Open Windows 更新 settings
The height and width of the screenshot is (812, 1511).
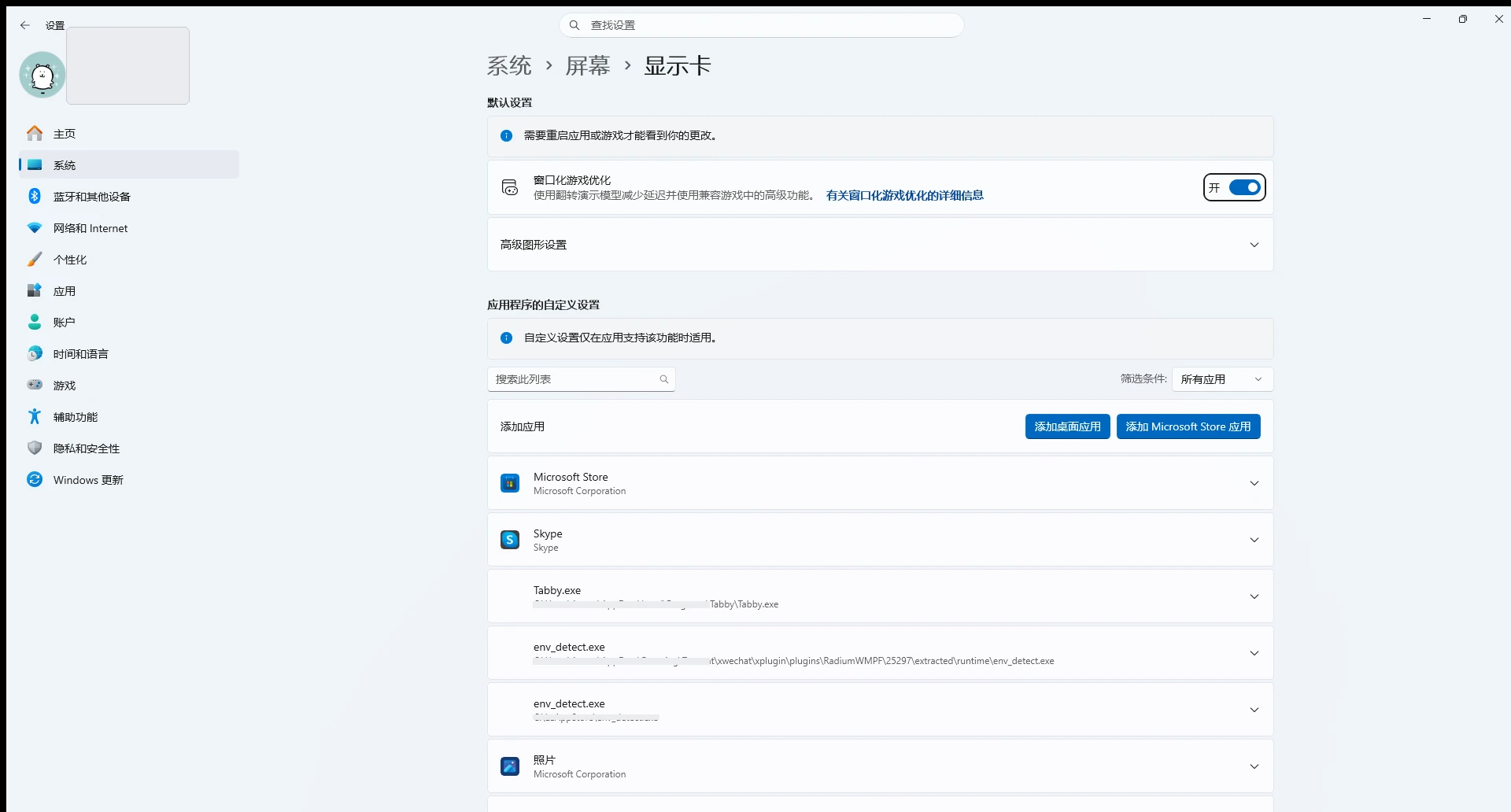(x=129, y=480)
